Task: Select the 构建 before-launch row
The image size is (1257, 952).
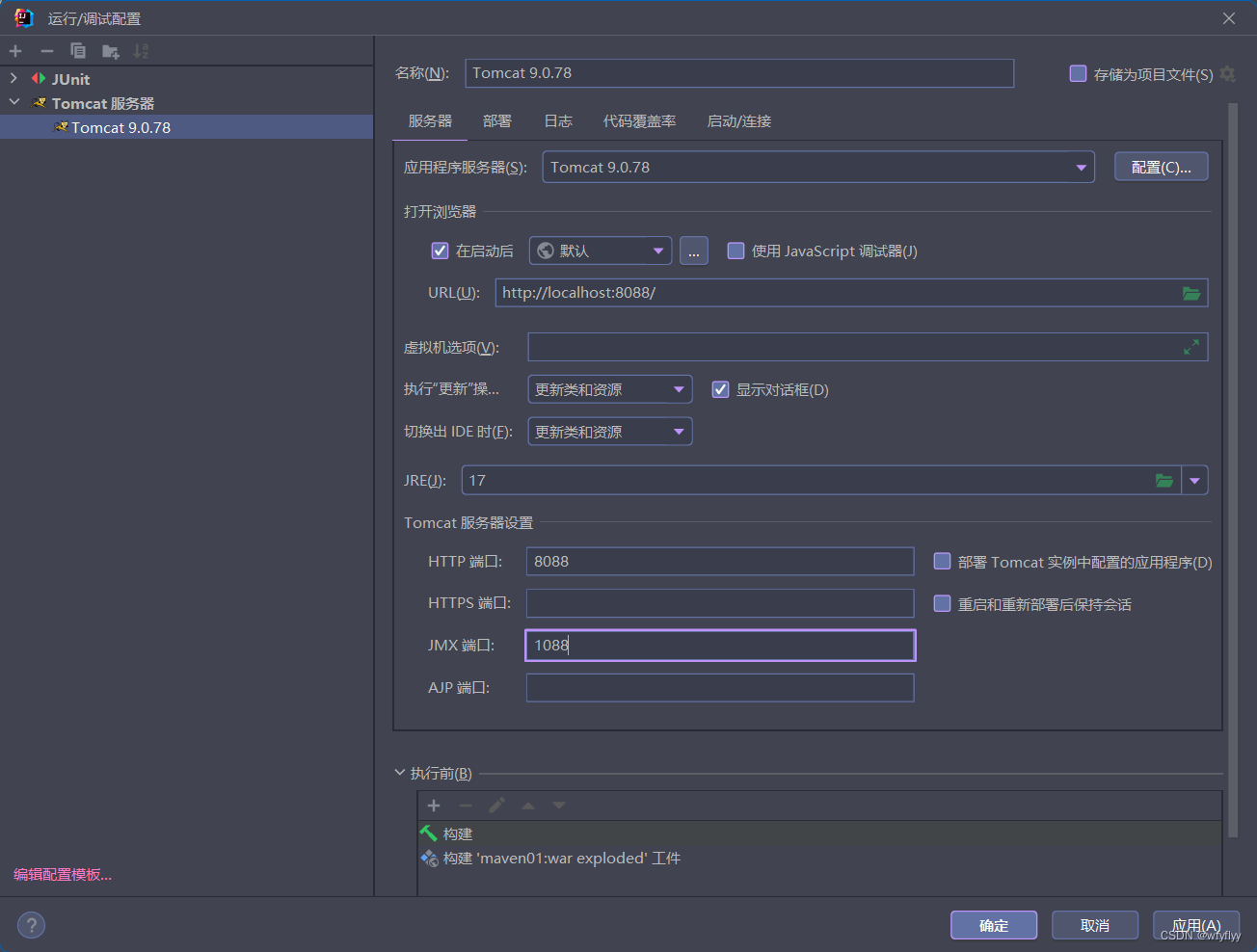Action: coord(819,833)
